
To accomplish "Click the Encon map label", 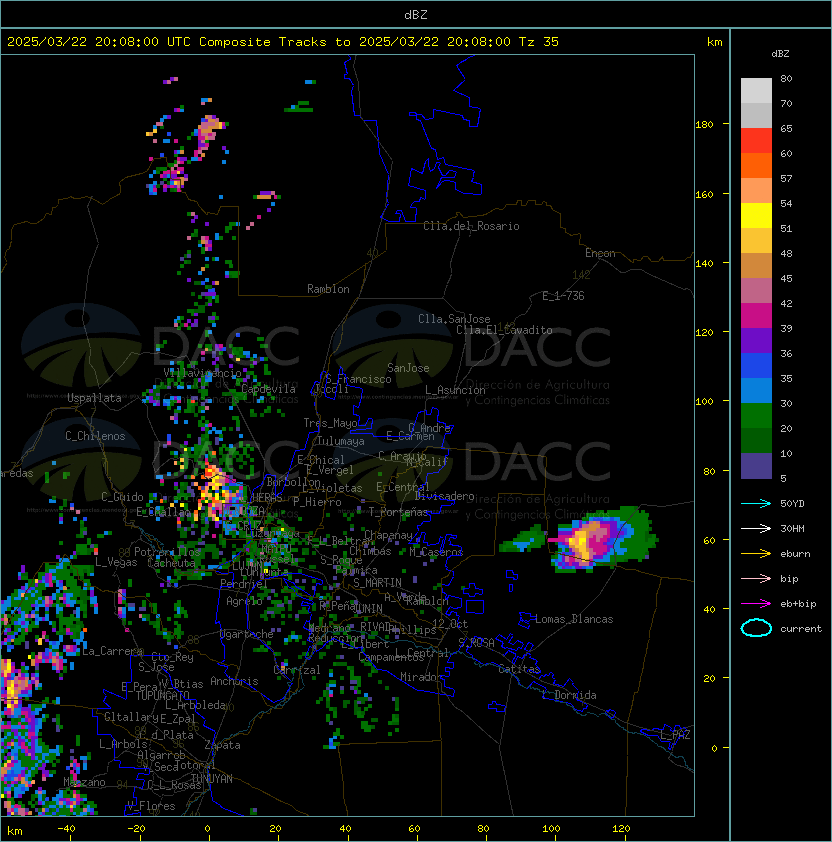I will (600, 253).
